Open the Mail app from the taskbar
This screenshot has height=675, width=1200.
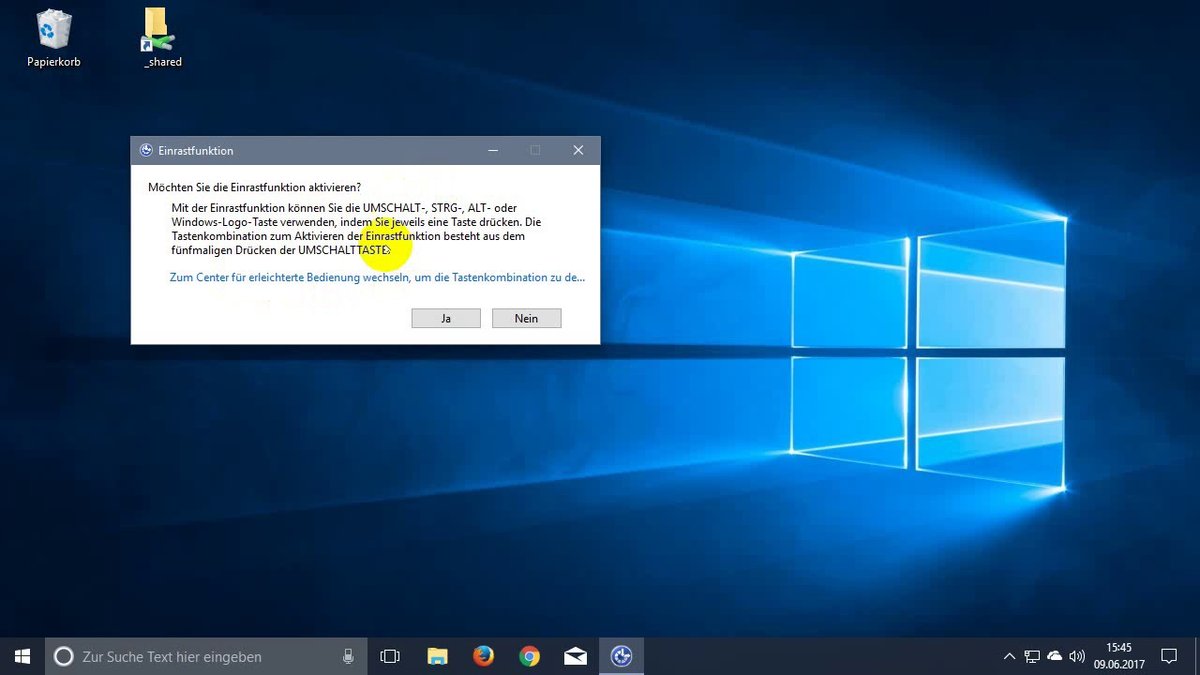[575, 656]
